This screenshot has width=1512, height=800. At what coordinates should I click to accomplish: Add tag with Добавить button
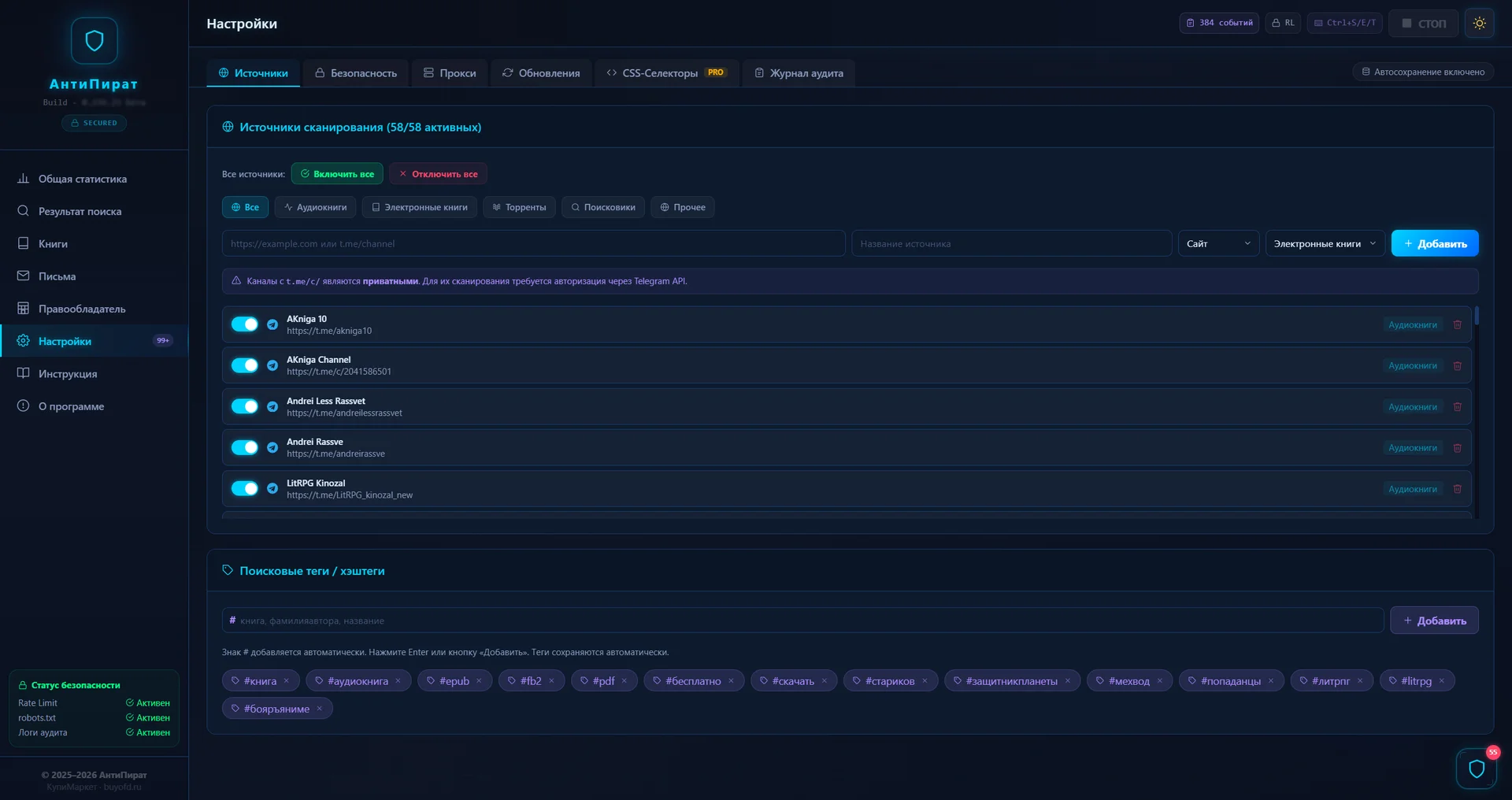click(1434, 620)
